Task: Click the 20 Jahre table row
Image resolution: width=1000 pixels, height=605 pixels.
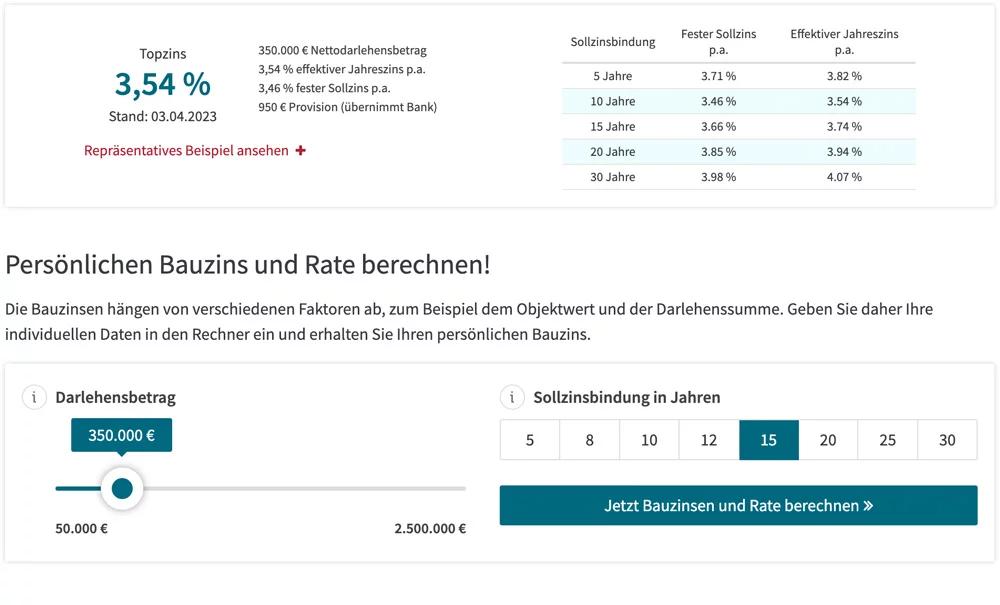Action: tap(738, 152)
